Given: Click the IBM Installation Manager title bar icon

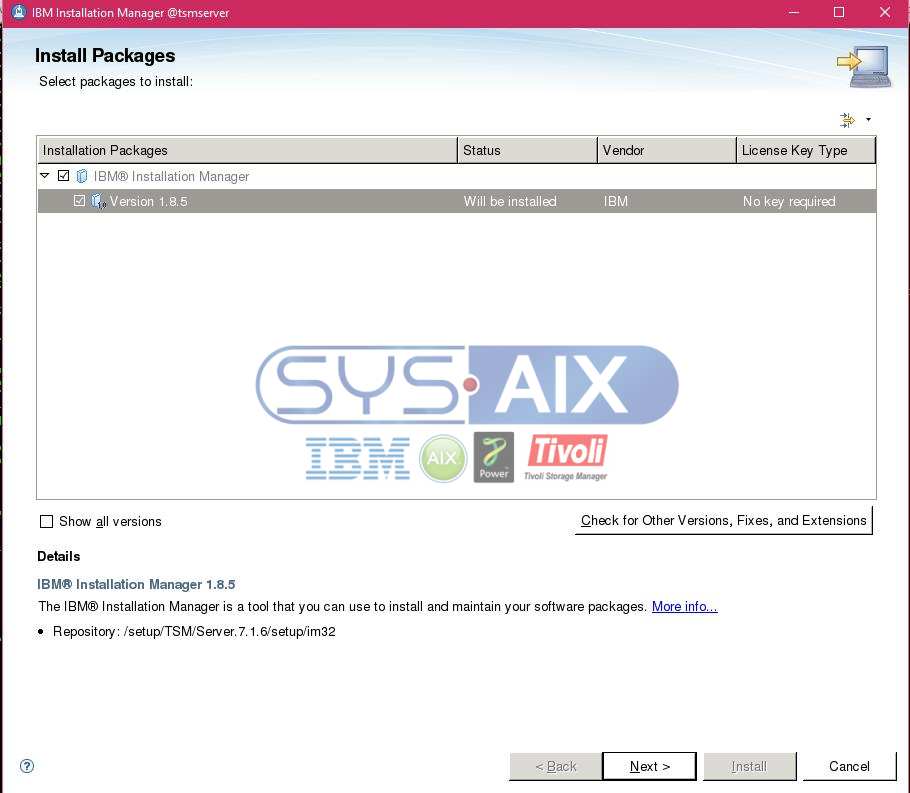Looking at the screenshot, I should pos(19,12).
